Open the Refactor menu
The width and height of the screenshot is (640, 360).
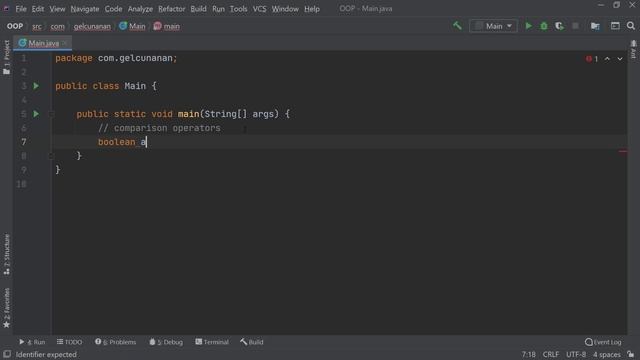pyautogui.click(x=171, y=9)
